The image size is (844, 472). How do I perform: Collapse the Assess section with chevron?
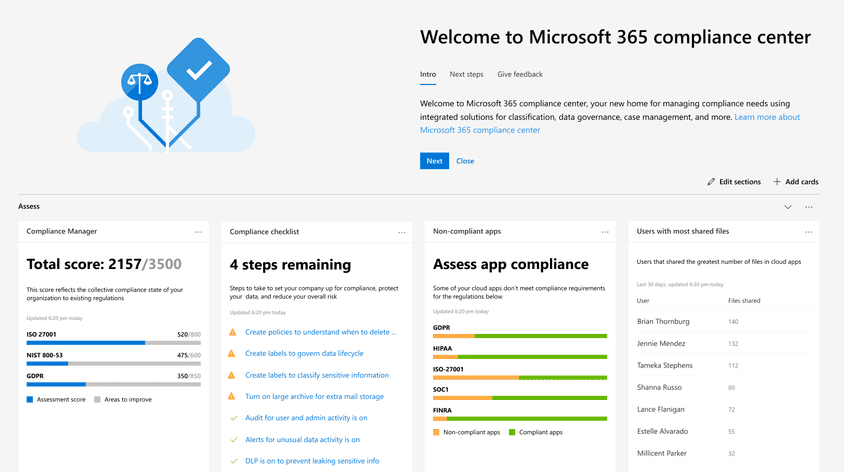tap(788, 207)
